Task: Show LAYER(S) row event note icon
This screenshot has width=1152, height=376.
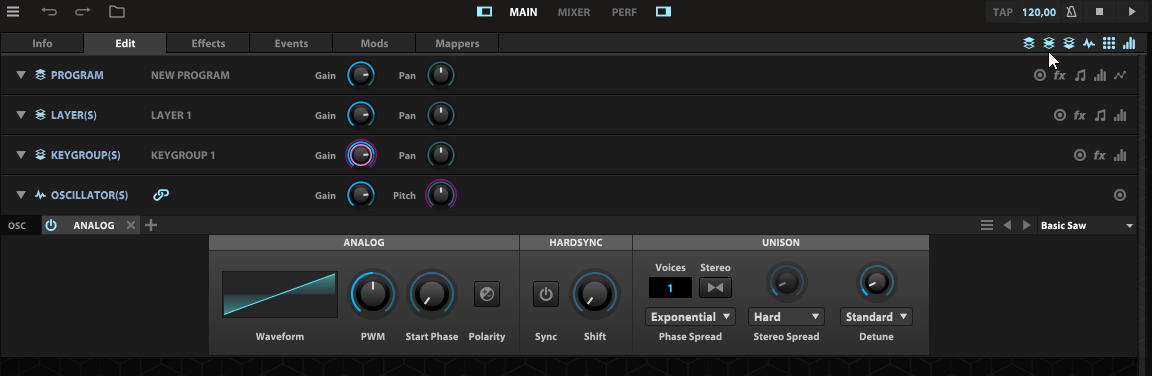Action: (x=1100, y=115)
